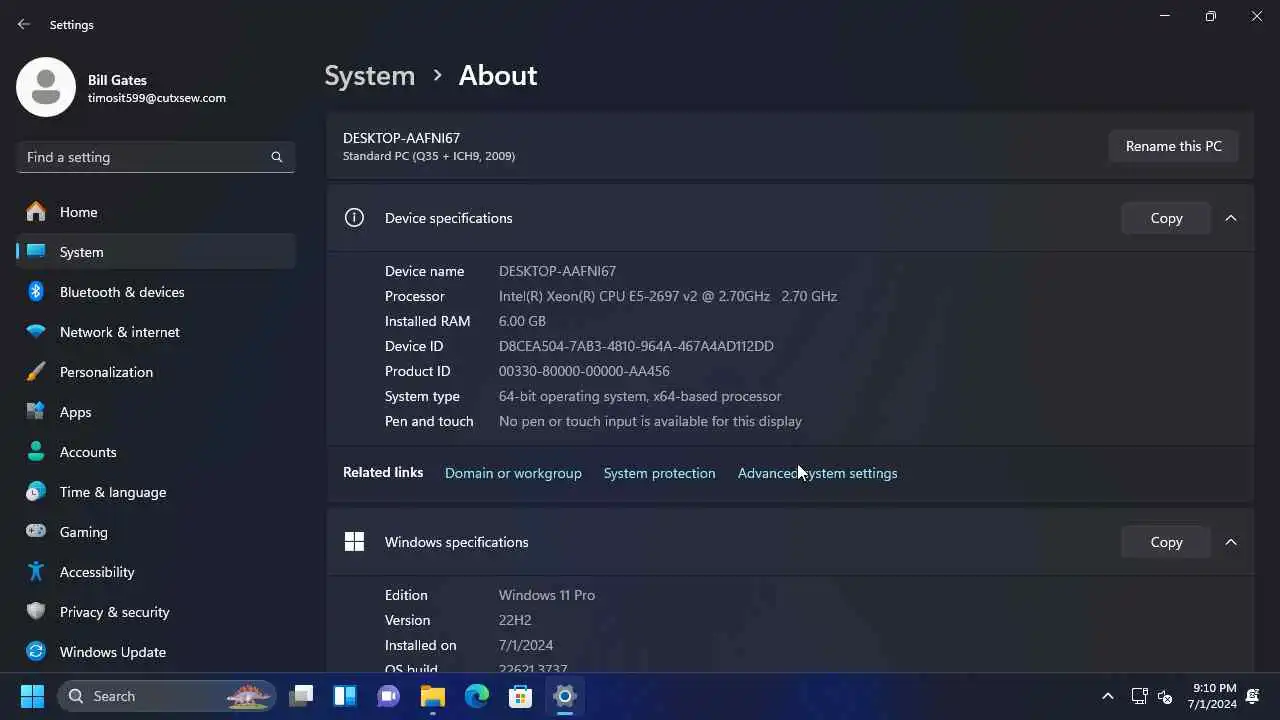Click the Rename this PC button
The width and height of the screenshot is (1280, 720).
[x=1174, y=146]
